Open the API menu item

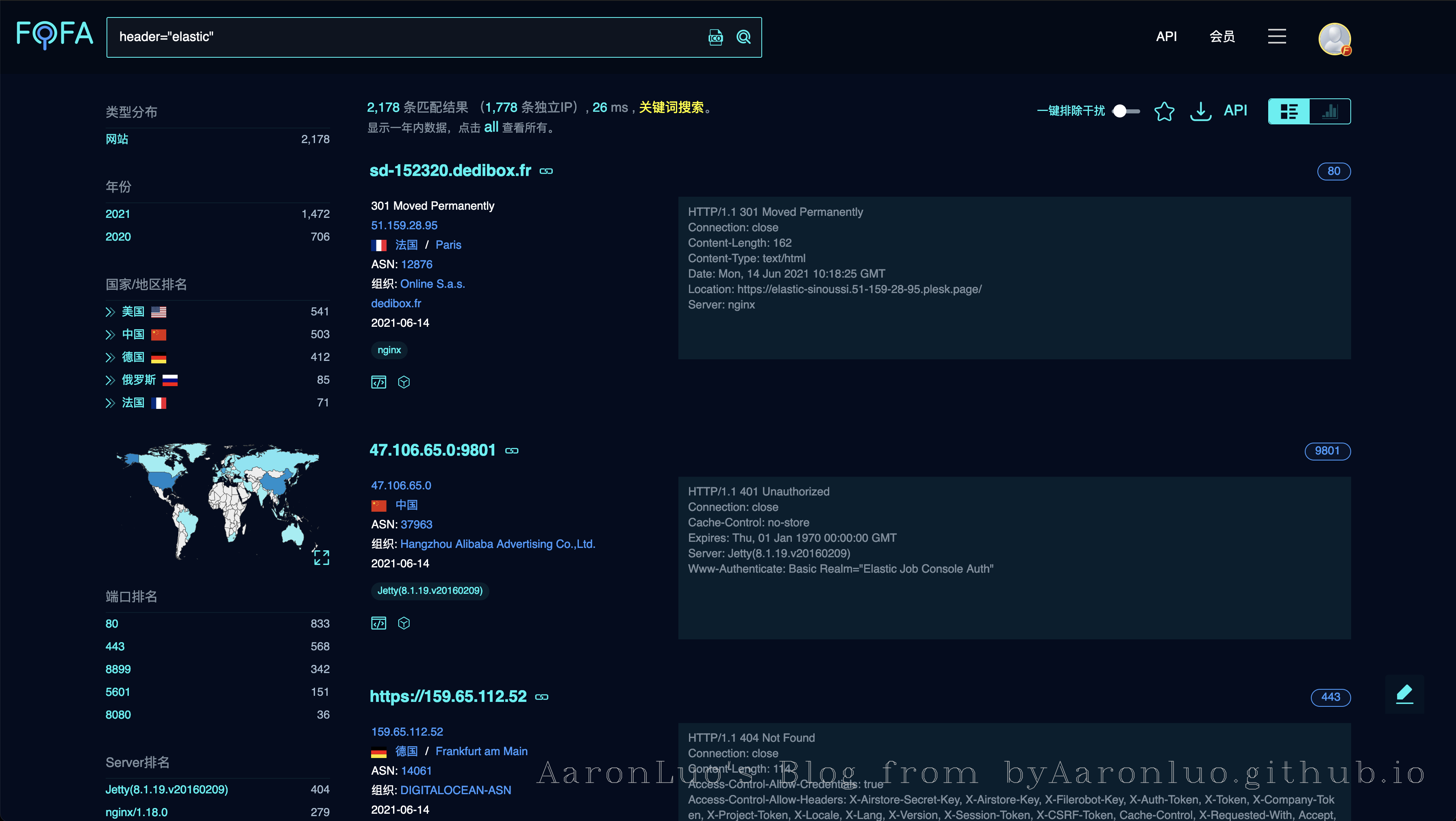pos(1166,36)
